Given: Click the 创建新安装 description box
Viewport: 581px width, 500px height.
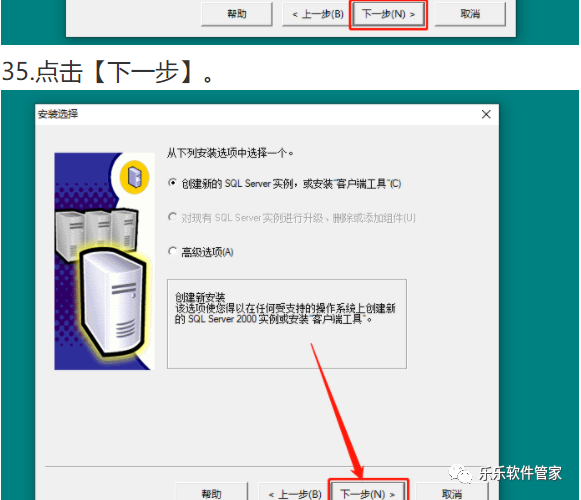Looking at the screenshot, I should (x=287, y=324).
